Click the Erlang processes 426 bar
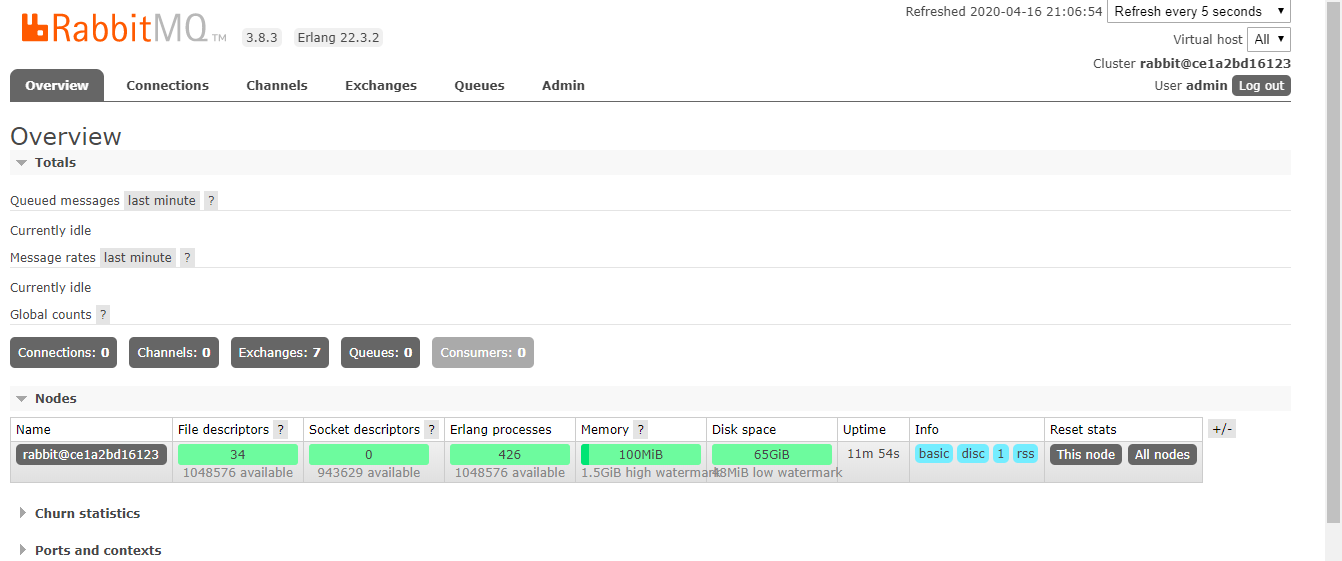Image resolution: width=1342 pixels, height=561 pixels. click(510, 454)
